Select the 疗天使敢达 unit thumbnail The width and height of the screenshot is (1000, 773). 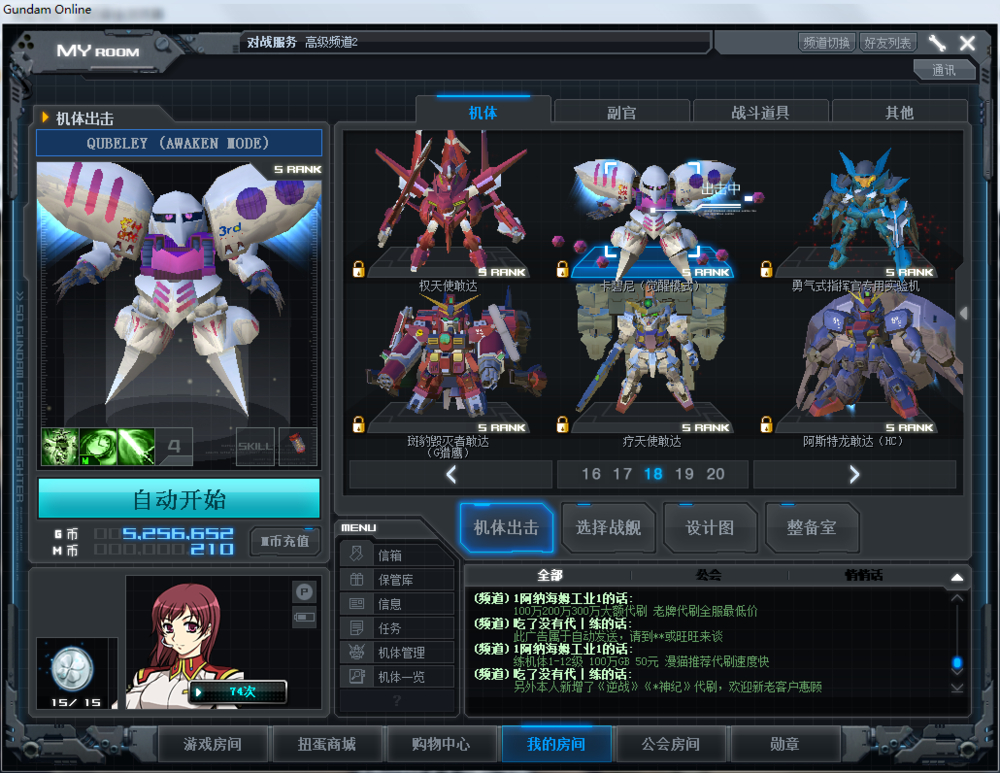click(x=652, y=360)
